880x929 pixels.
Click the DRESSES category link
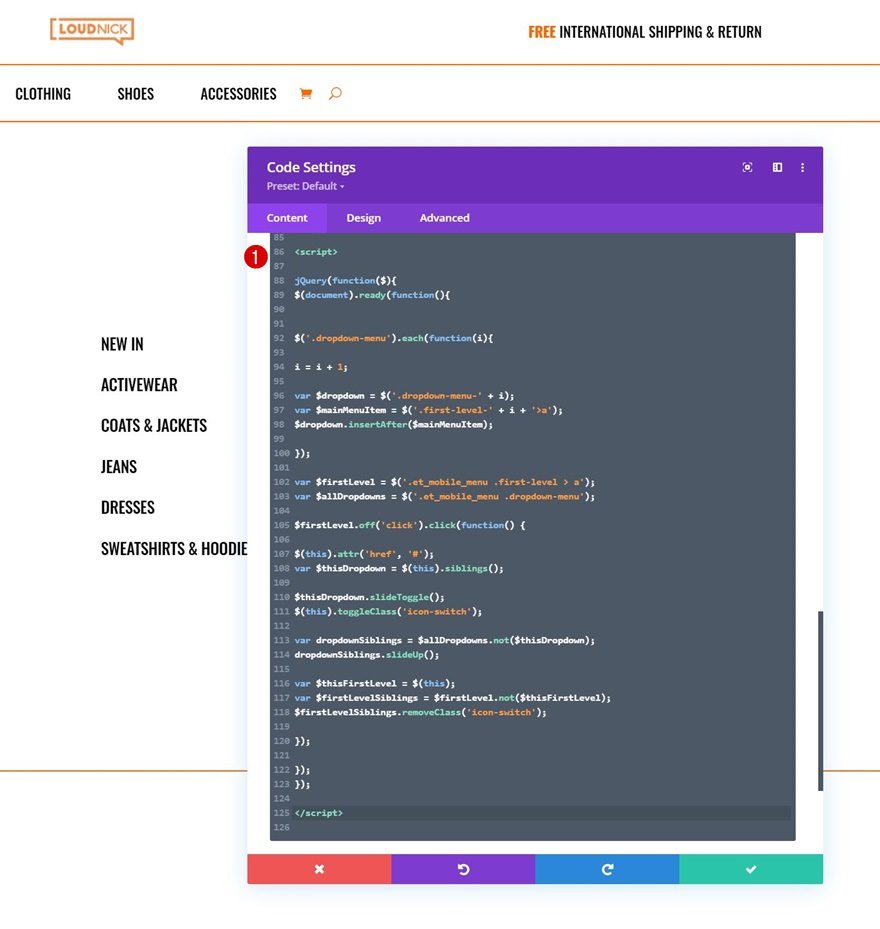(x=128, y=507)
